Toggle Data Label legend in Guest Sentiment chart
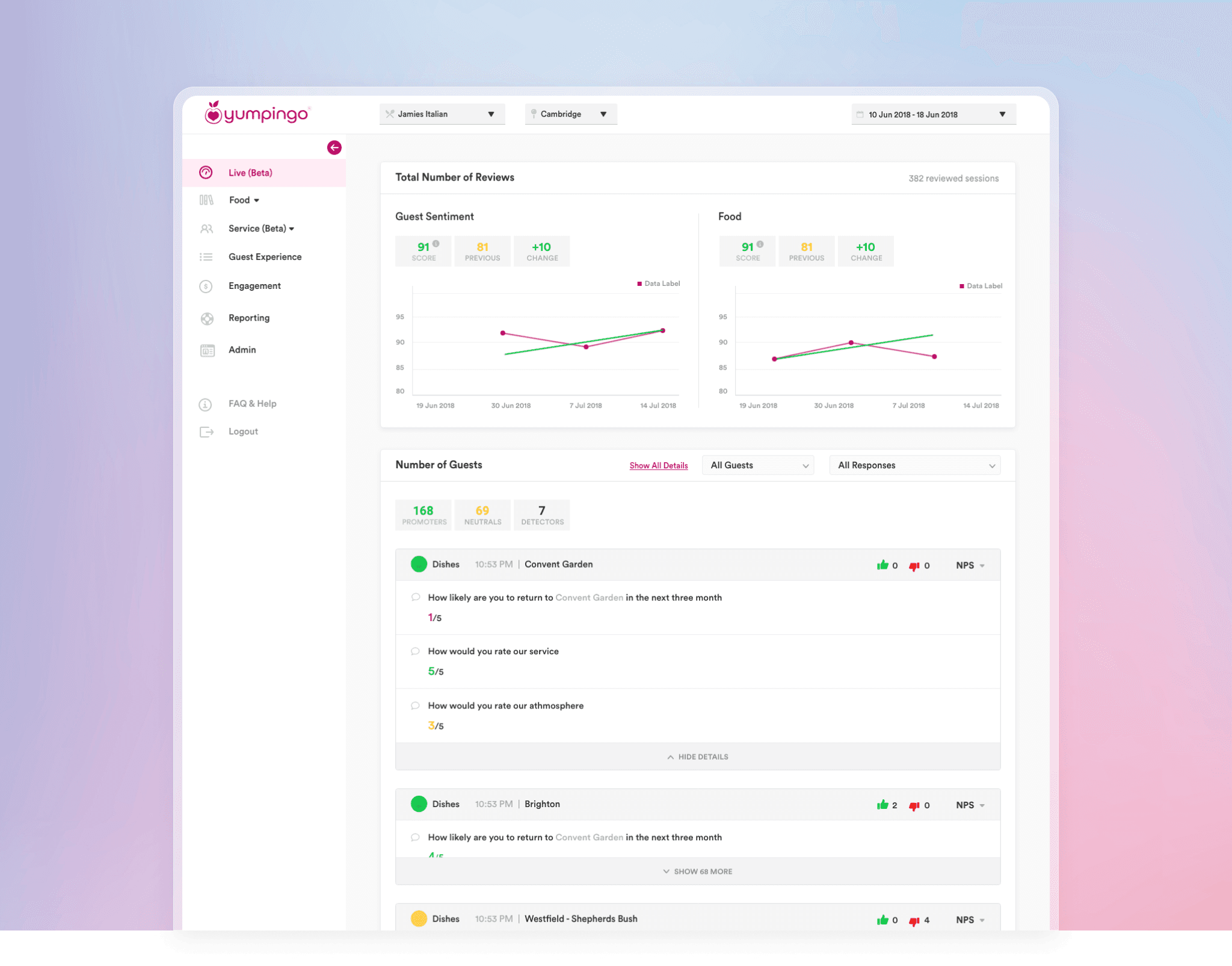Viewport: 1232px width, 966px height. click(x=659, y=283)
